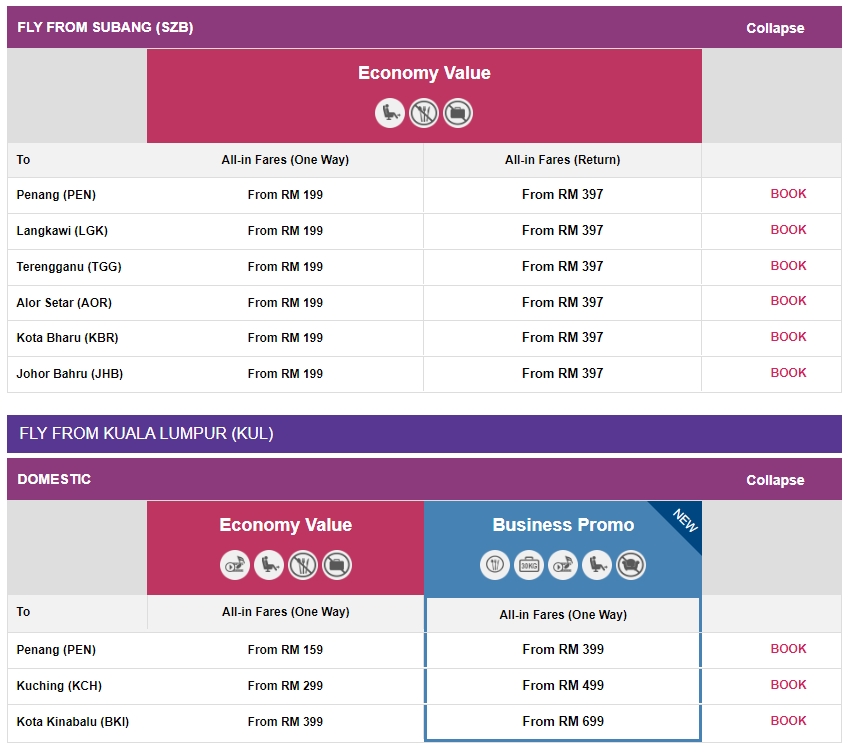Book the Kuala Lumpur to Kuching flight
The height and width of the screenshot is (752, 851).
(788, 685)
